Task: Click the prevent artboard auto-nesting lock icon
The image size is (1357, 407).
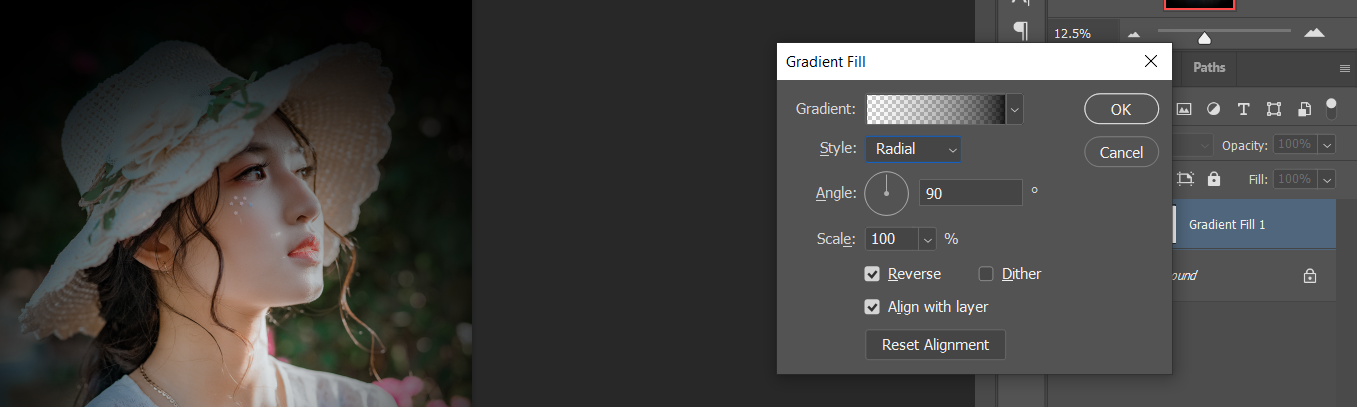Action: 1186,179
